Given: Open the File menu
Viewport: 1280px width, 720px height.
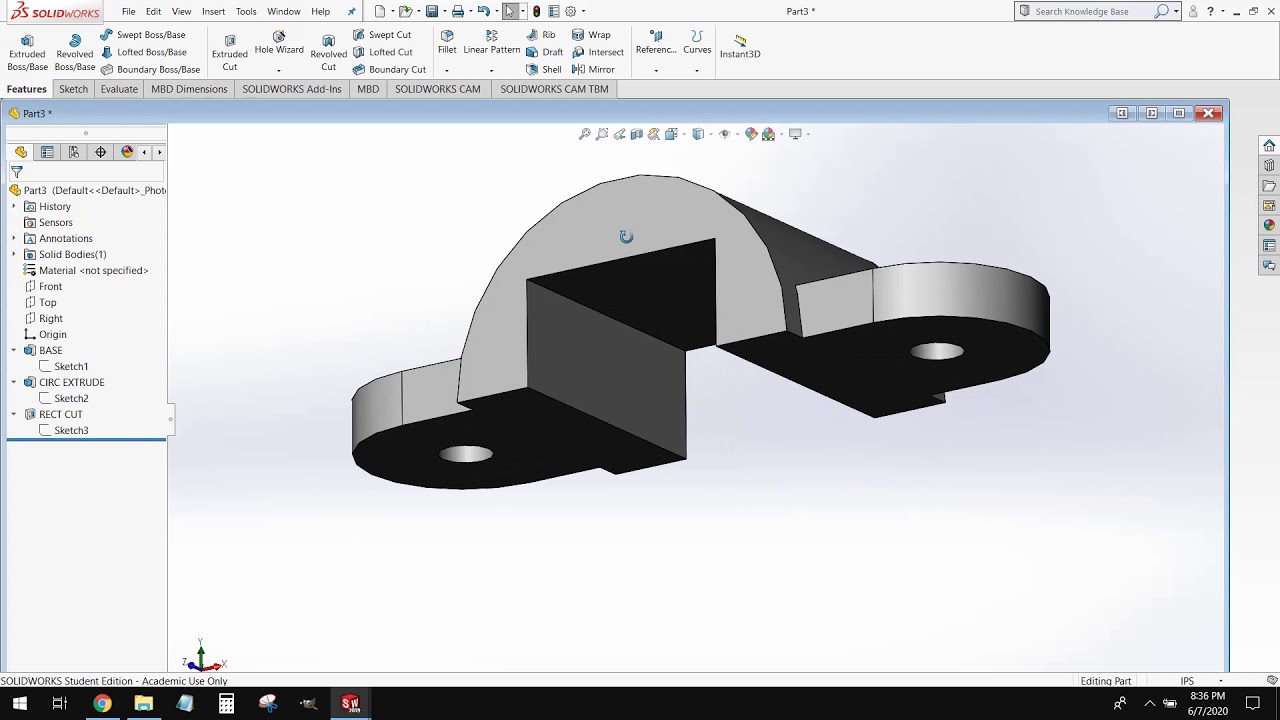Looking at the screenshot, I should point(129,11).
